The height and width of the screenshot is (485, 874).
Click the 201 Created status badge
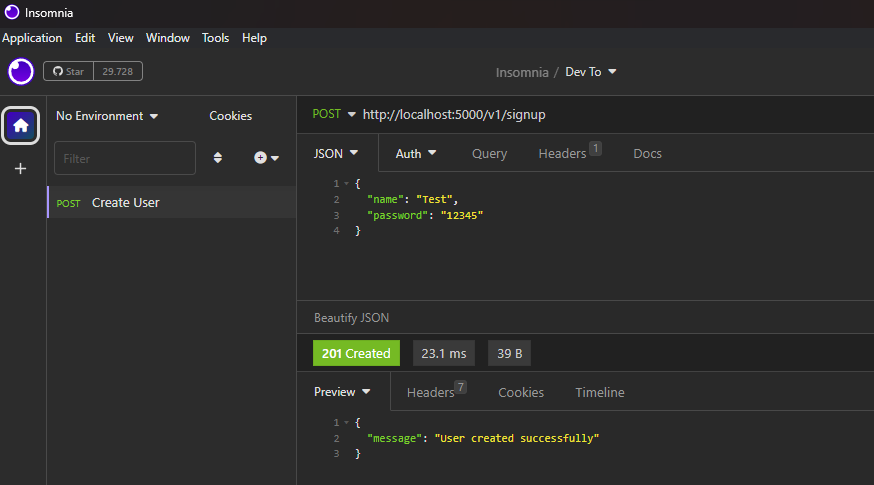point(356,353)
